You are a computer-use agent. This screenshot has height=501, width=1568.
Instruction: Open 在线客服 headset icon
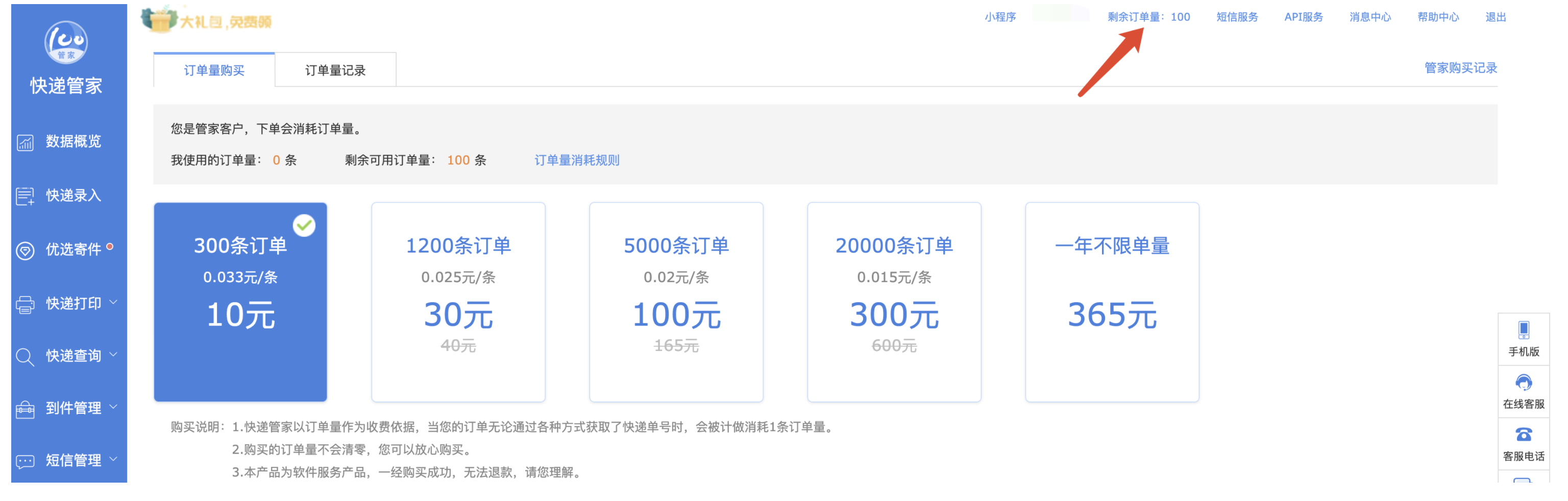pyautogui.click(x=1523, y=382)
